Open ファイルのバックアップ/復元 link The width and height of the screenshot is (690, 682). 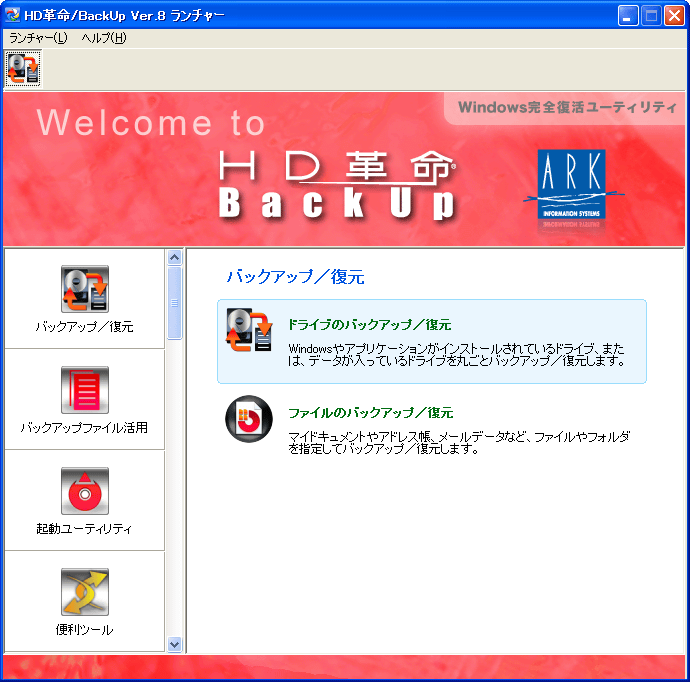tap(371, 413)
